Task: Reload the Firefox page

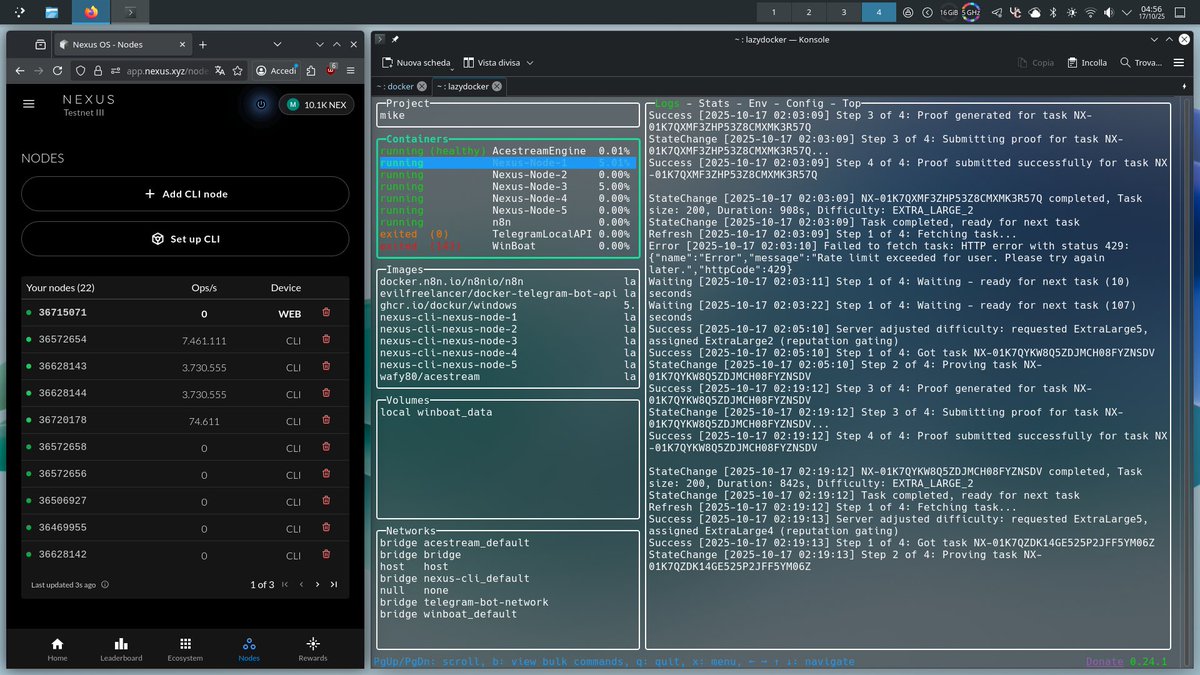Action: (58, 71)
